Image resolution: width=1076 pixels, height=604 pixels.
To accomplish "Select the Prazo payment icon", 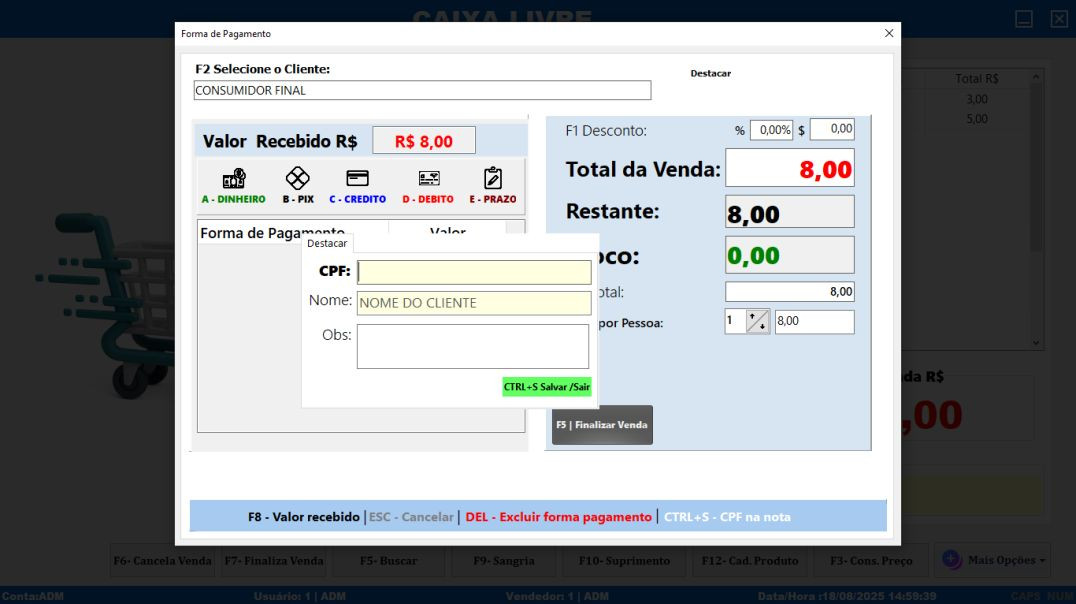I will pos(492,179).
